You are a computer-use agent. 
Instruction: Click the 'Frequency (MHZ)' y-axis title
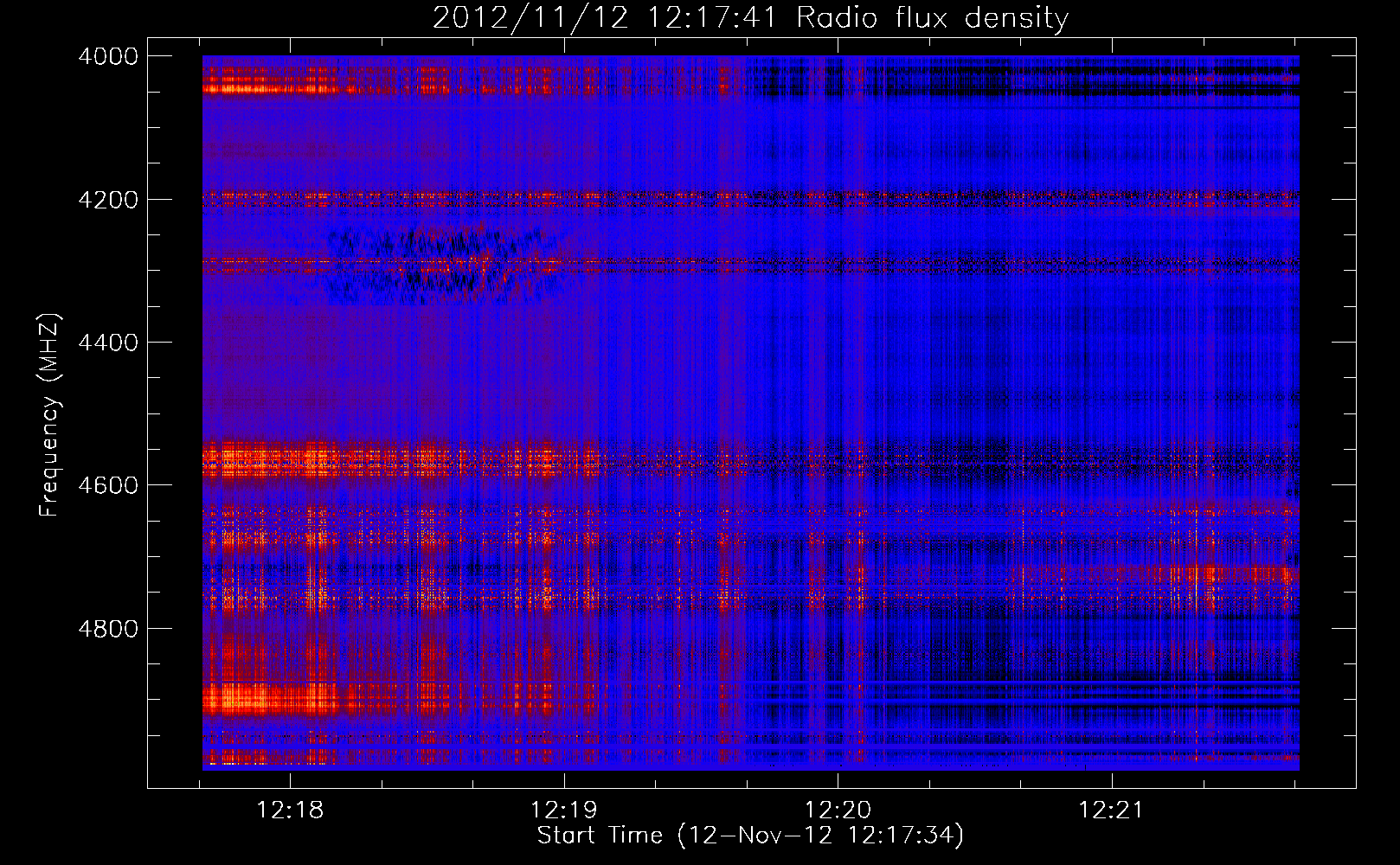(x=49, y=415)
